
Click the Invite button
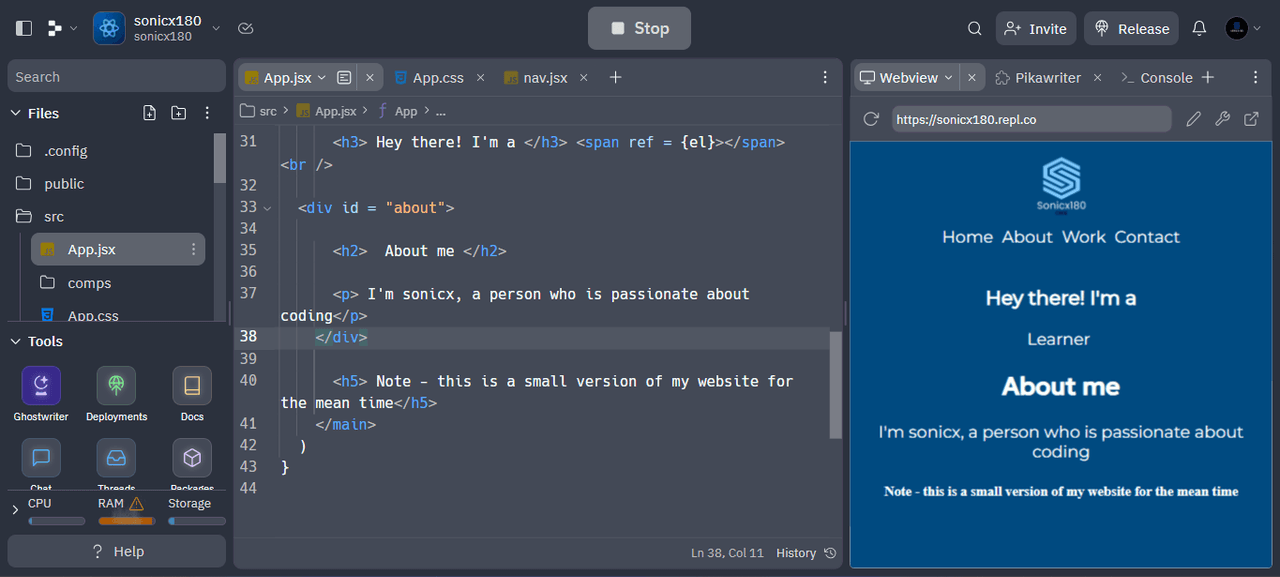click(1036, 29)
